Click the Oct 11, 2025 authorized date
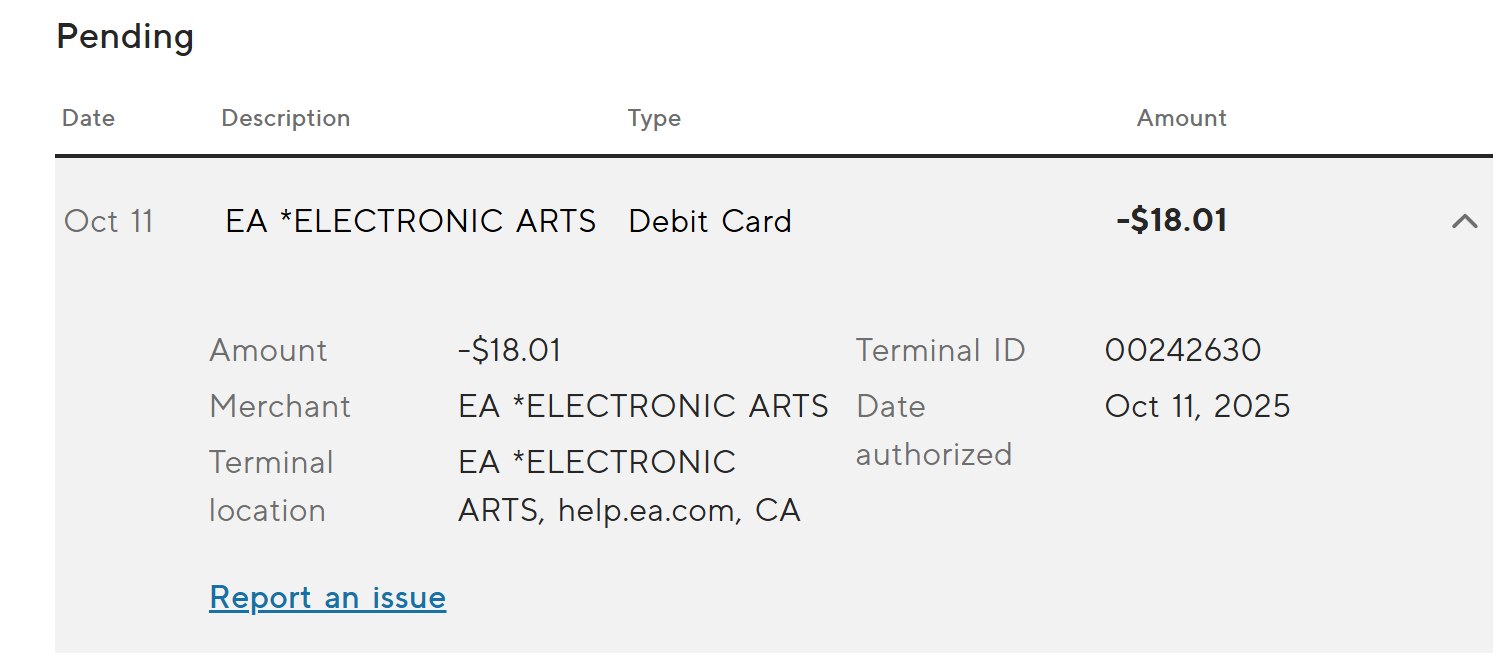 (1197, 406)
